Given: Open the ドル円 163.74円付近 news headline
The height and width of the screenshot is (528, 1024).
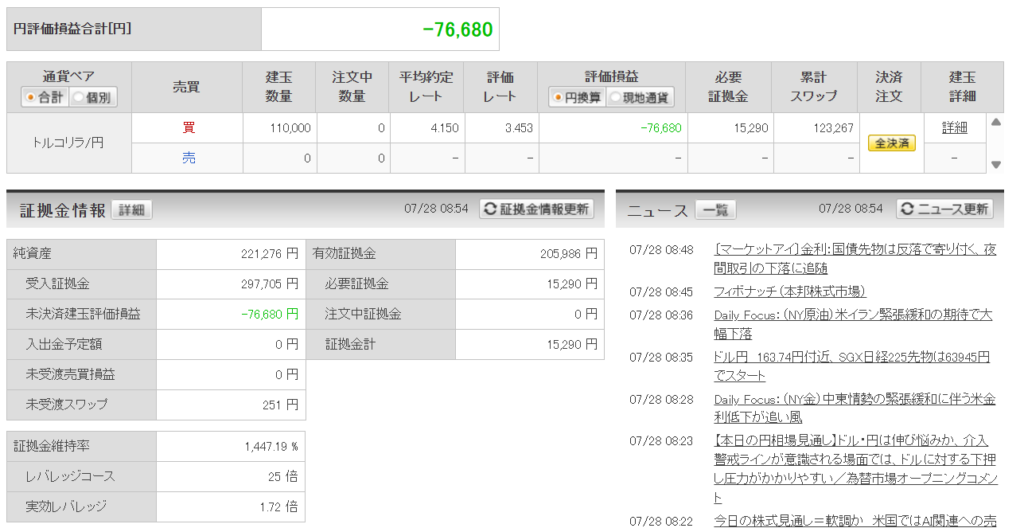Looking at the screenshot, I should point(852,366).
